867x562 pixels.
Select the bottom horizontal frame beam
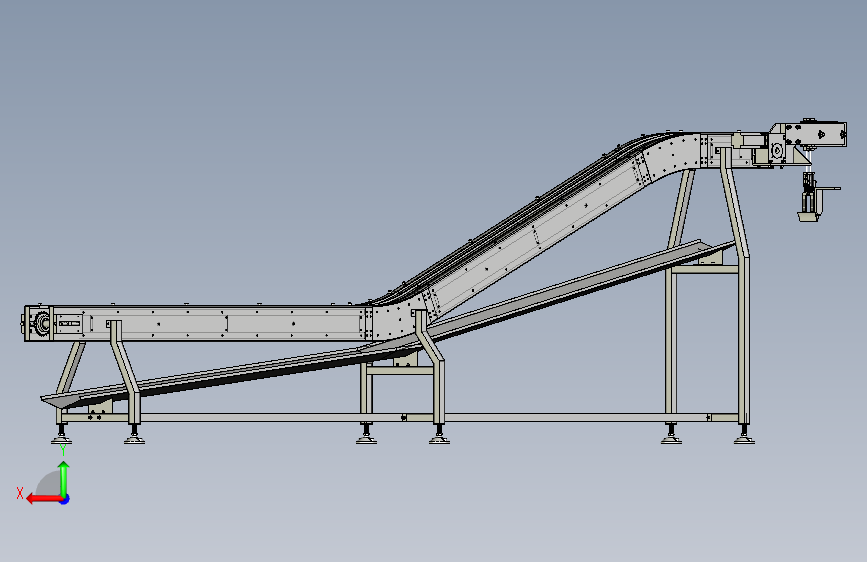coord(398,417)
